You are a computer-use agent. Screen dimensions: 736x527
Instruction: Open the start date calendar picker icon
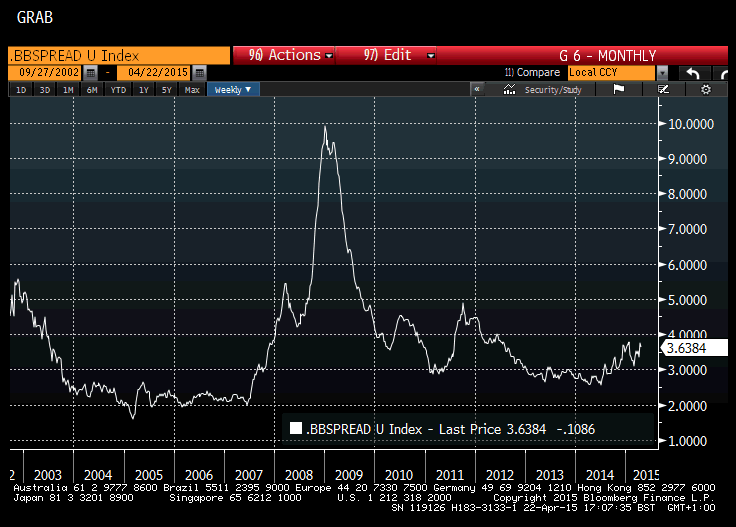[91, 73]
